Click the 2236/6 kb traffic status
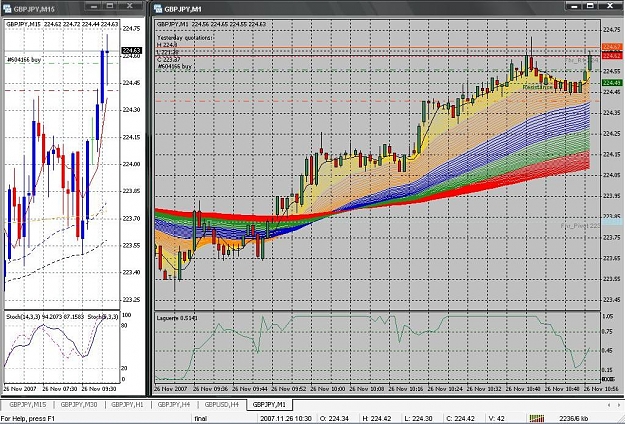The image size is (625, 424). (x=573, y=419)
